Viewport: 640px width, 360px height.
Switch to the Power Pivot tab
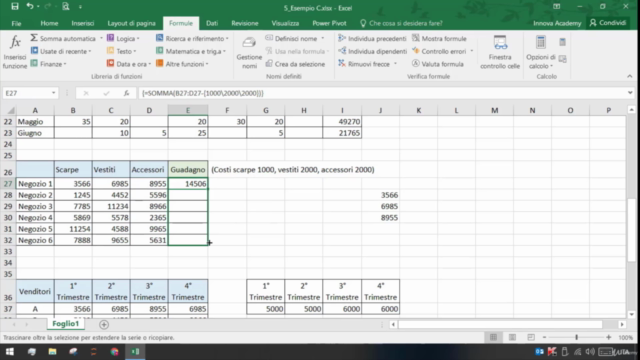[329, 23]
